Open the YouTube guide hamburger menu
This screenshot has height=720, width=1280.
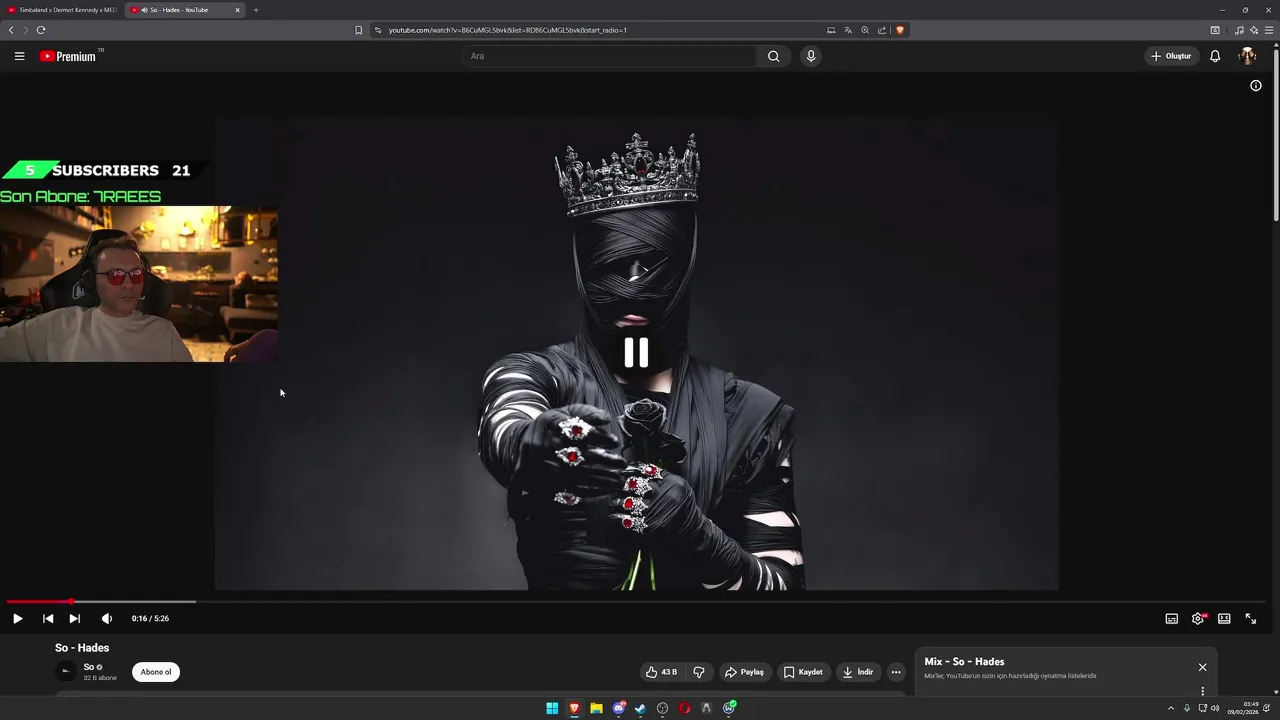(19, 56)
